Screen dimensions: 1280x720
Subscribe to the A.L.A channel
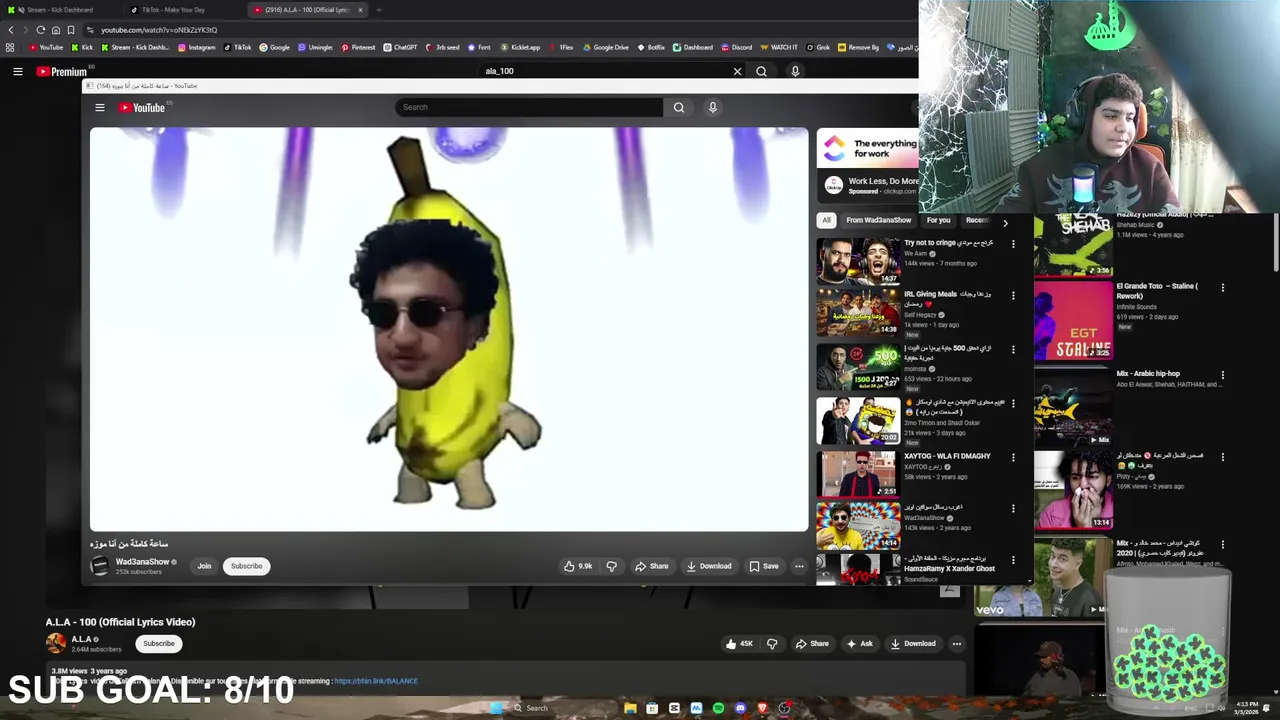(158, 644)
